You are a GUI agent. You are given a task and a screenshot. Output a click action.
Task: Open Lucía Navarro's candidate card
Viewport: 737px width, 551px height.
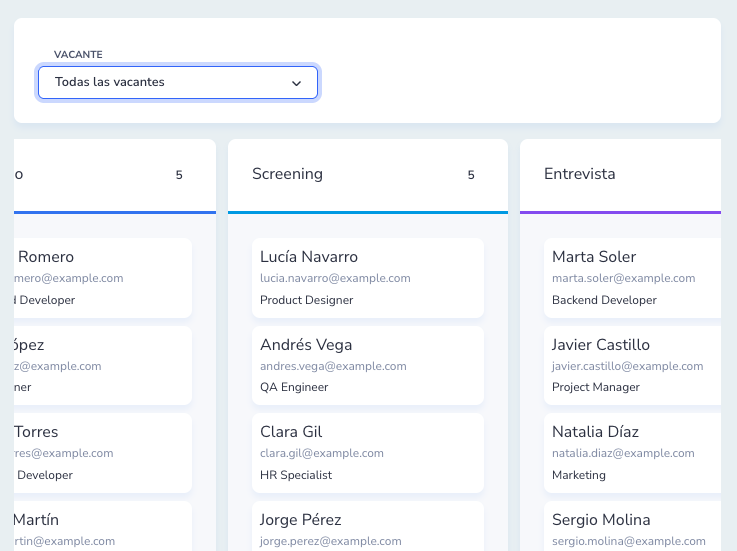pos(367,277)
